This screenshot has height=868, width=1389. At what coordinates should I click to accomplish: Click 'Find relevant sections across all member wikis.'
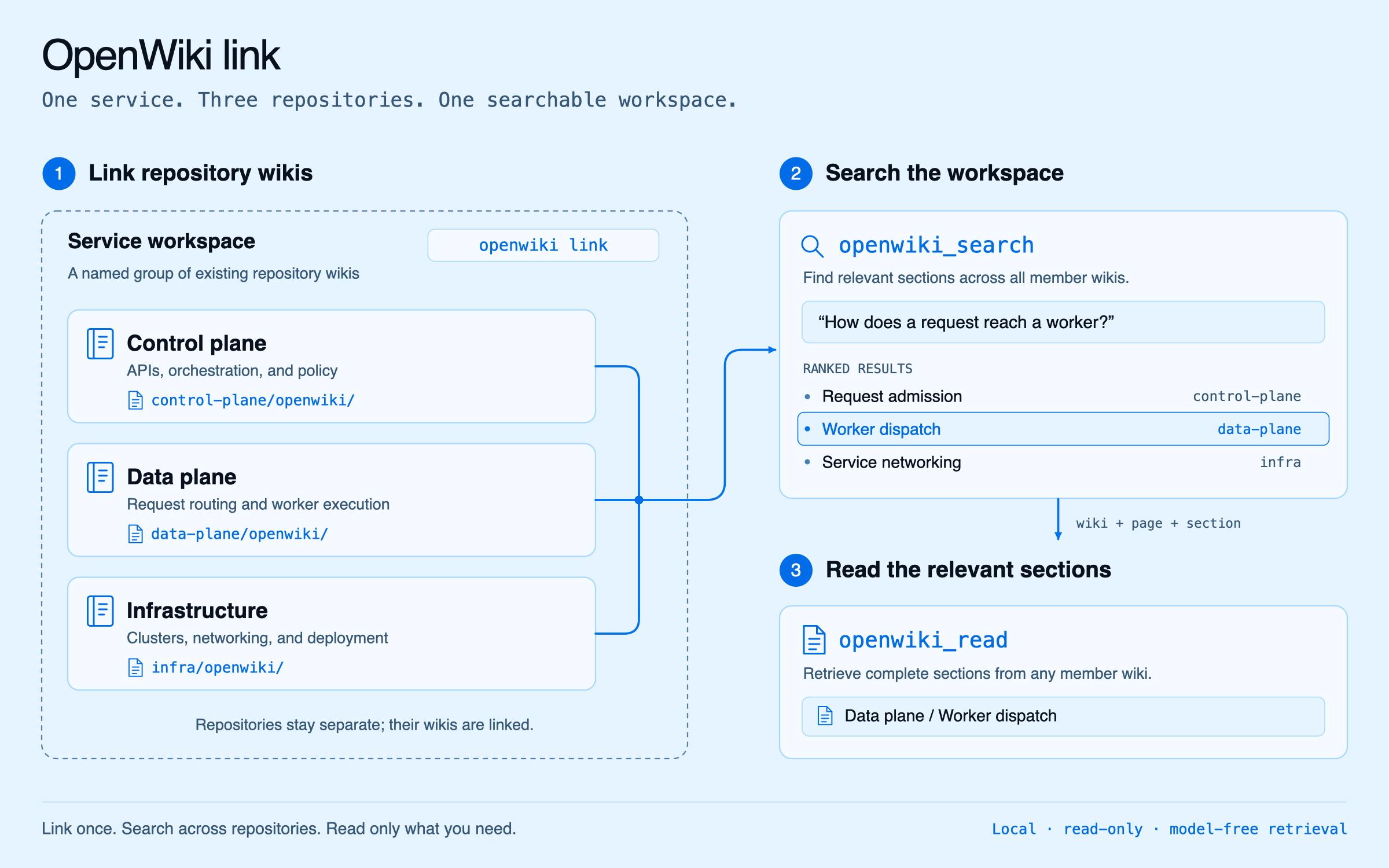tap(966, 278)
